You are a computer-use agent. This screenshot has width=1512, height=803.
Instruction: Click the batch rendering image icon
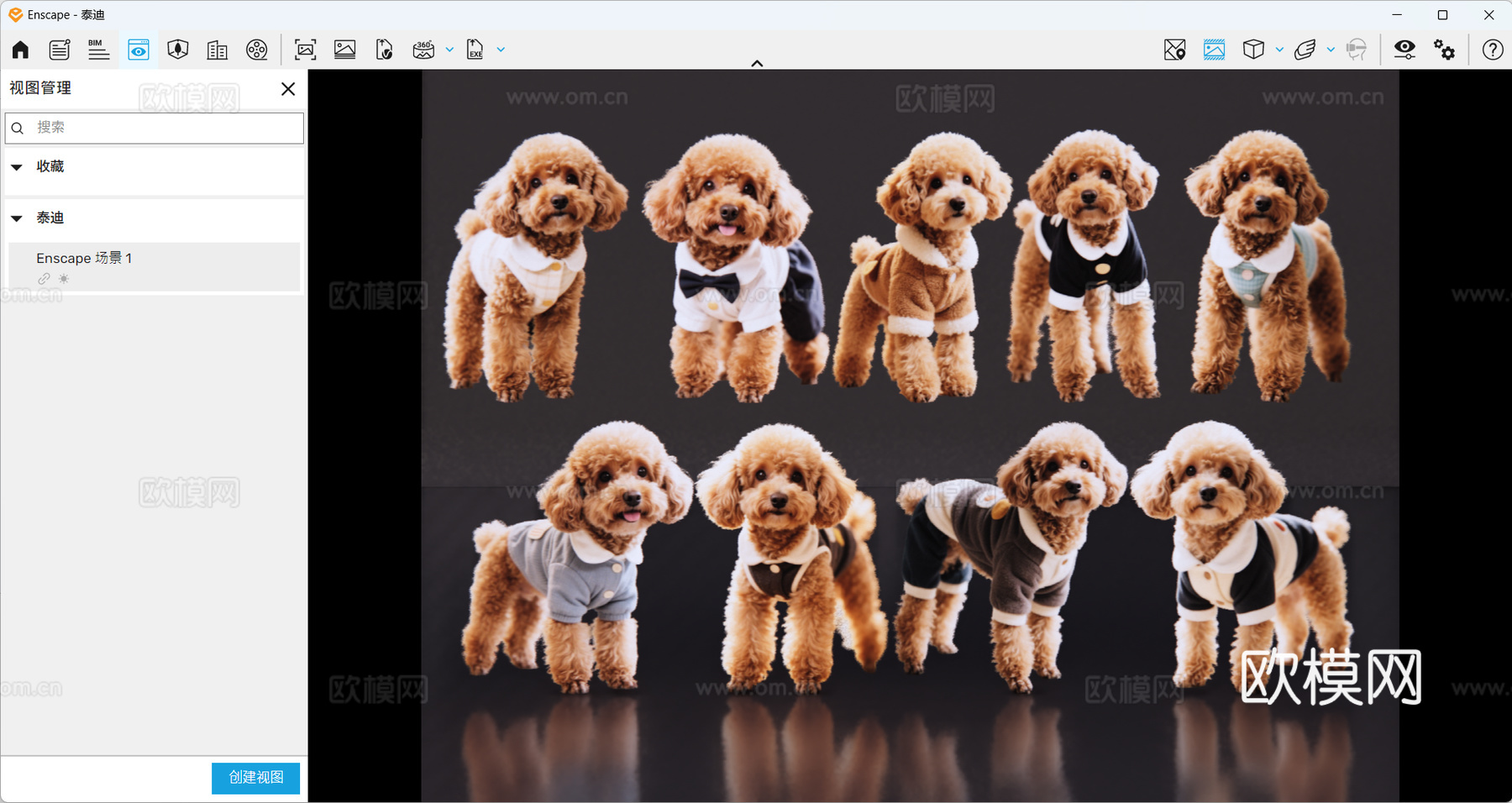344,50
